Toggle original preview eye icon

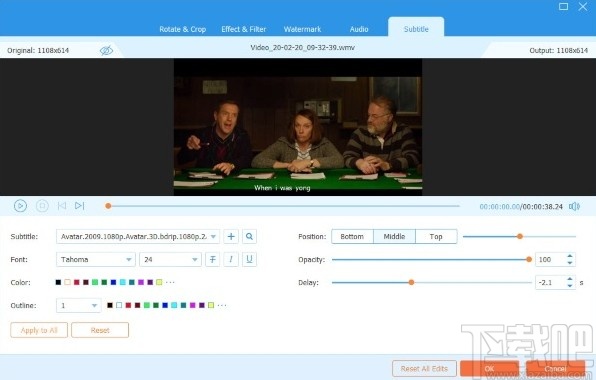click(106, 50)
